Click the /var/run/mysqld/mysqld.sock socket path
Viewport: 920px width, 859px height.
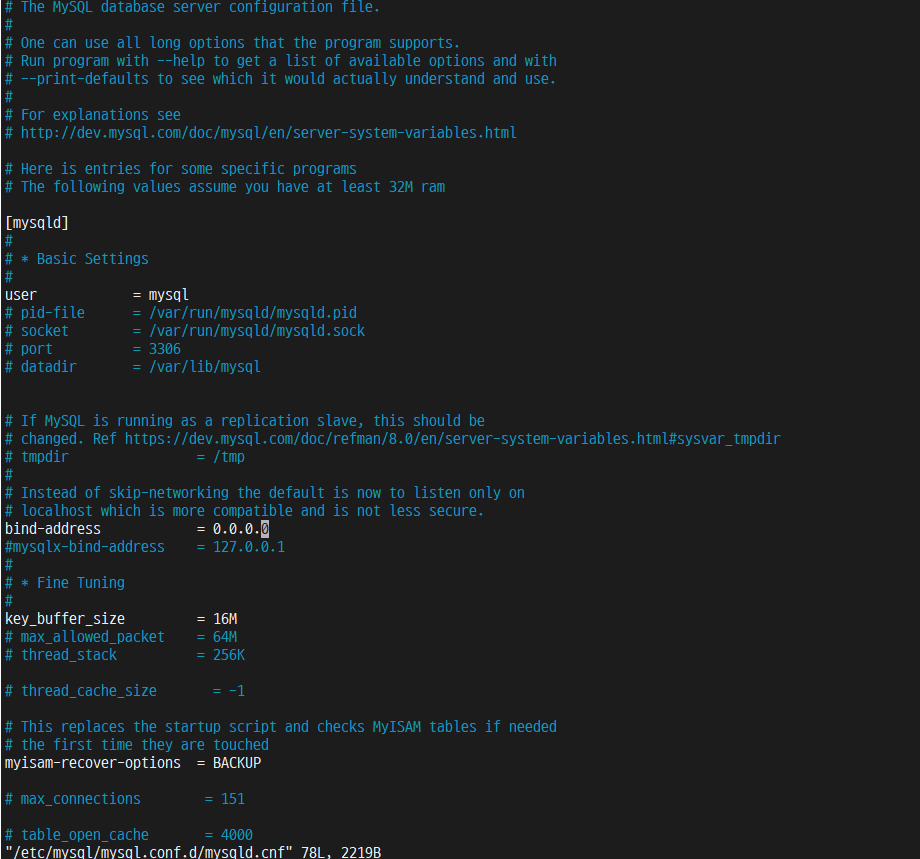[257, 331]
